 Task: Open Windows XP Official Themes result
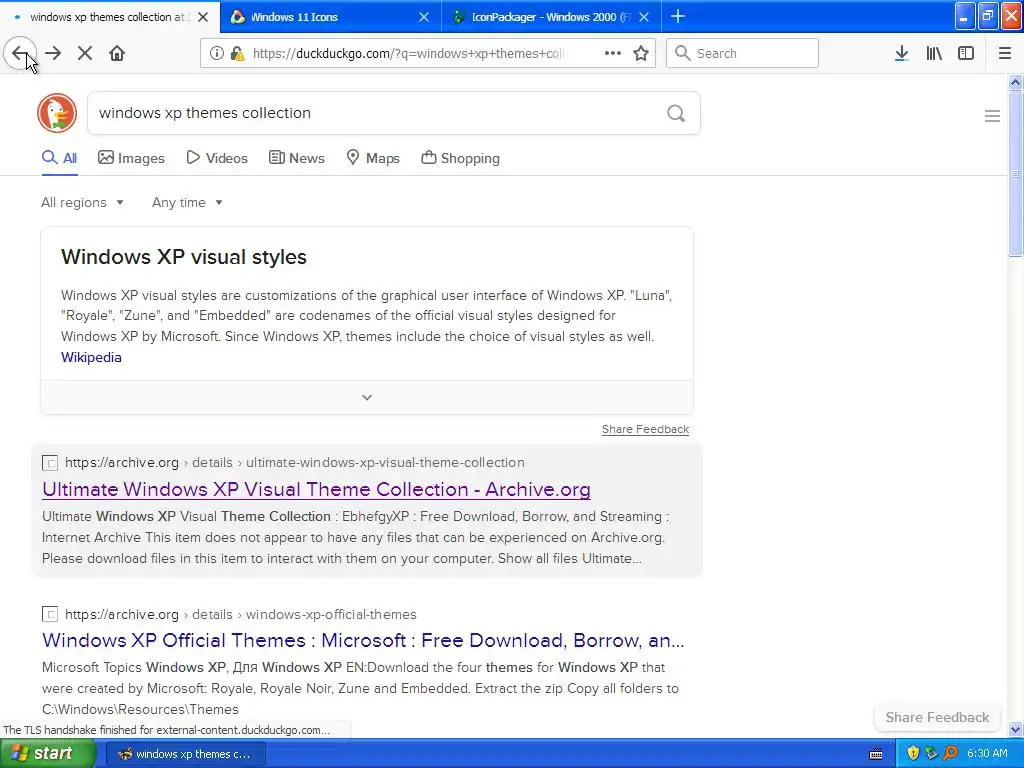363,640
